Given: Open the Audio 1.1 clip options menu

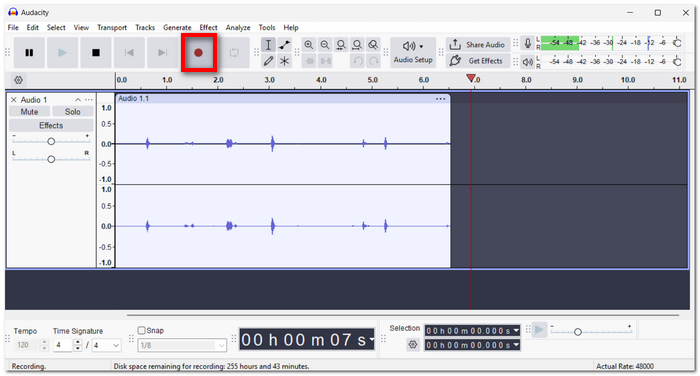Looking at the screenshot, I should [x=440, y=99].
